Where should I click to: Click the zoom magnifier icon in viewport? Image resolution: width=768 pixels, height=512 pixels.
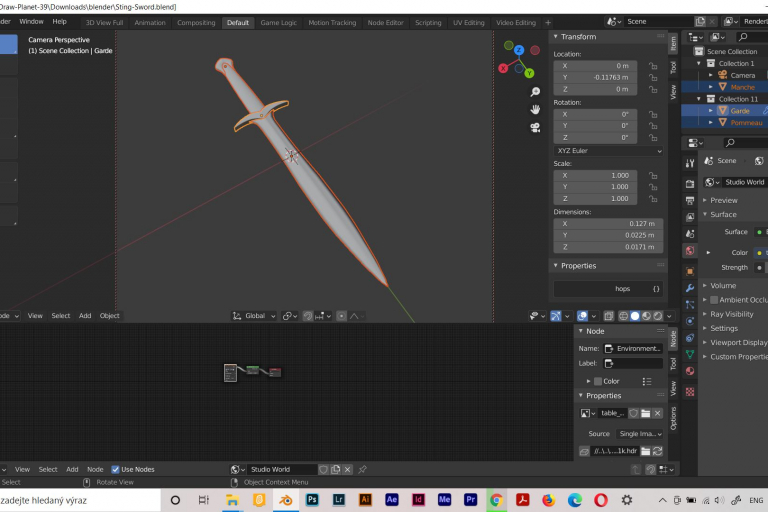[x=535, y=91]
